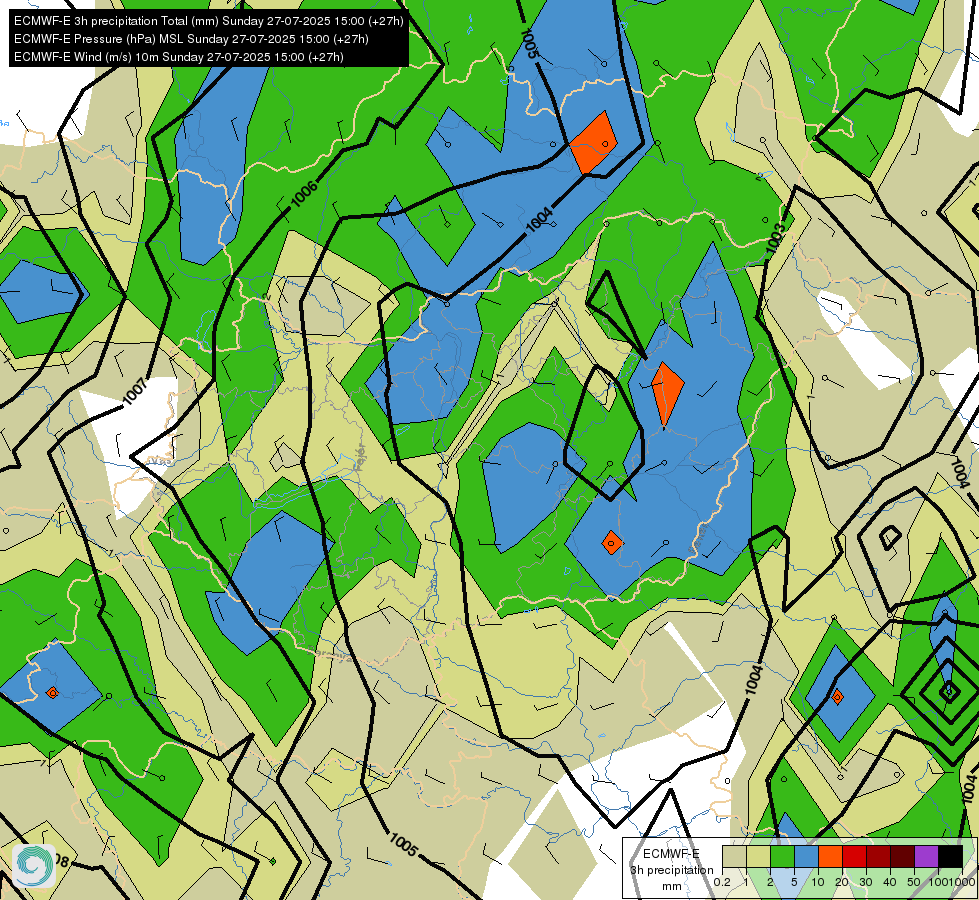This screenshot has height=900, width=979.
Task: Pick the purple 50 mm legend swatch
Action: [926, 857]
